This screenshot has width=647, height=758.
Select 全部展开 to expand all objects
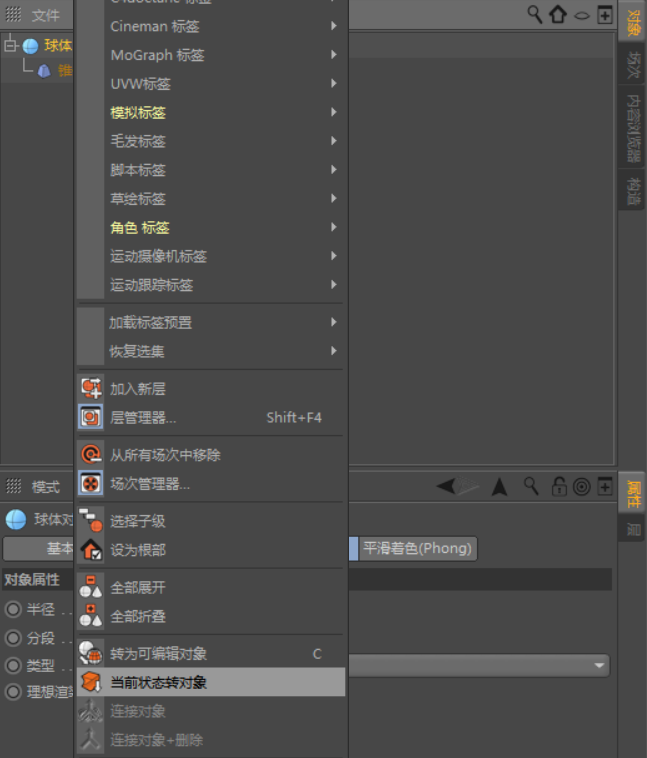pos(138,587)
